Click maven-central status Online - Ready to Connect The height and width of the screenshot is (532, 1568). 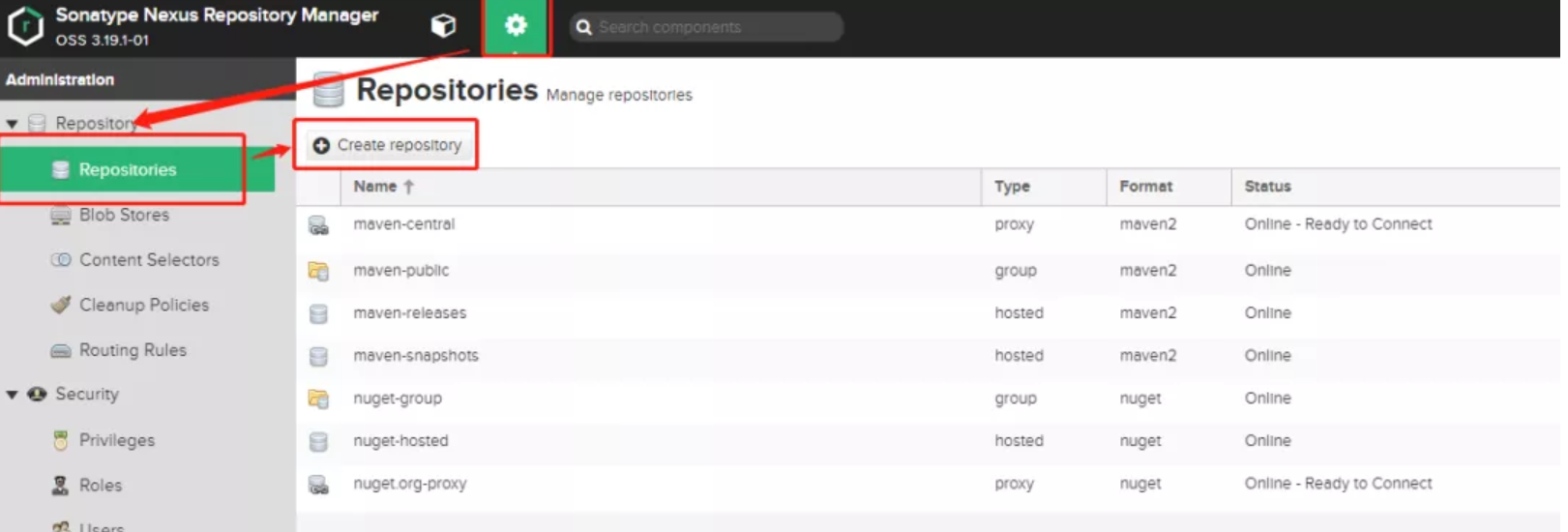pyautogui.click(x=1338, y=224)
